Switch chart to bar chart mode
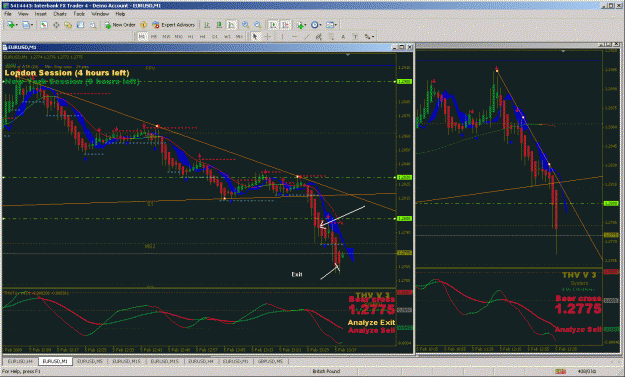Screen dimensions: 625x377 [x=207, y=25]
